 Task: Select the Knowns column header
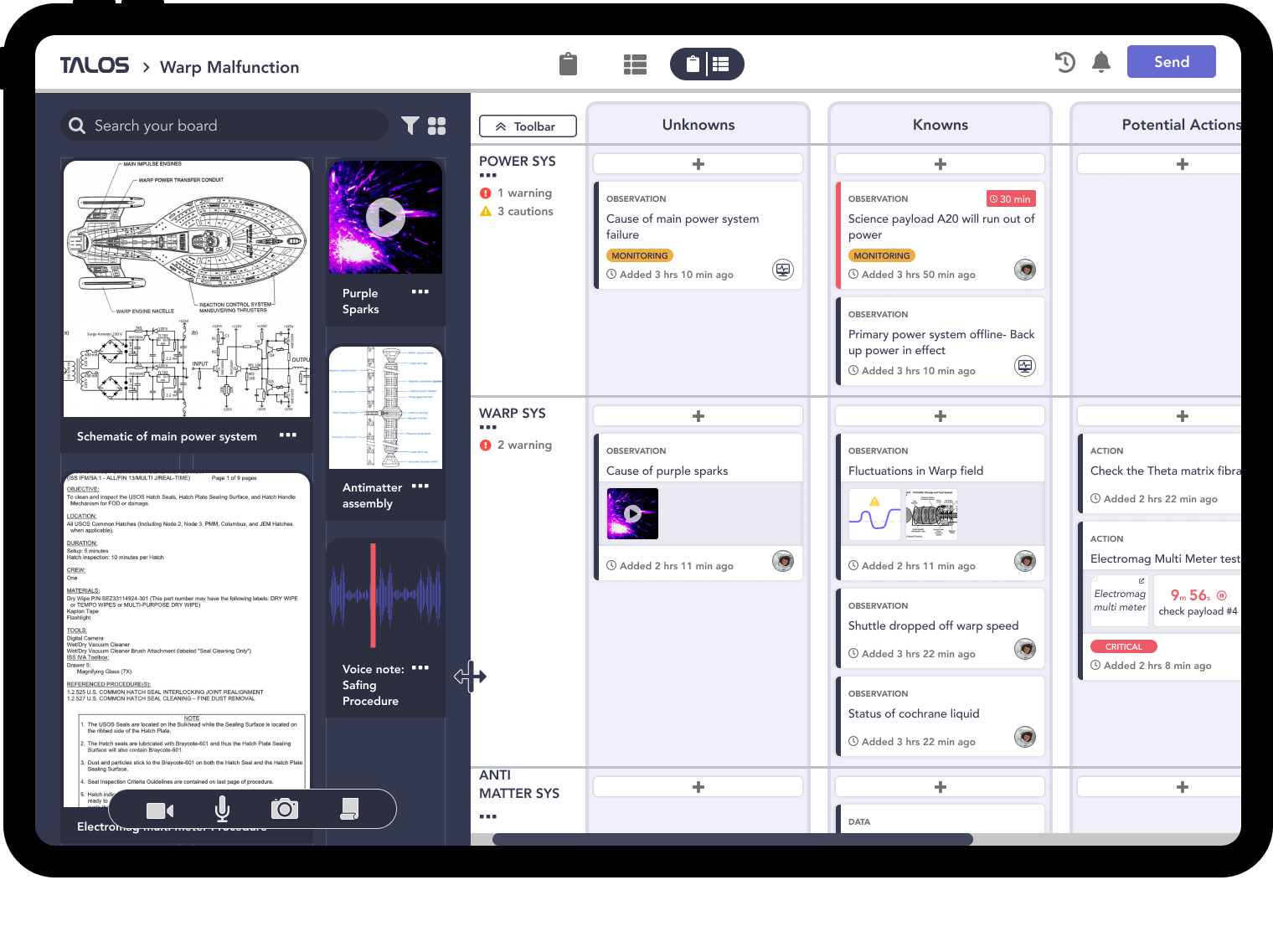click(x=940, y=125)
